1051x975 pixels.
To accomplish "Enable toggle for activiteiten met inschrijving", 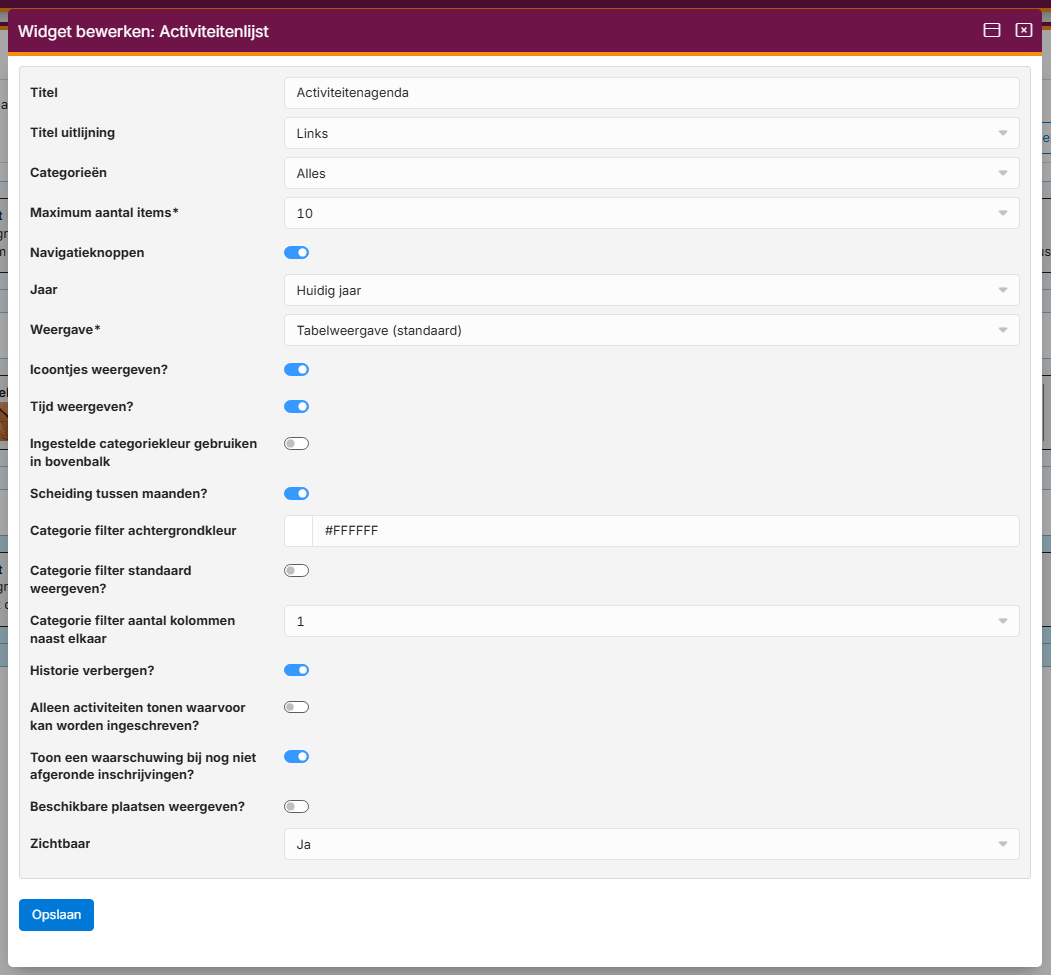I will [x=296, y=706].
